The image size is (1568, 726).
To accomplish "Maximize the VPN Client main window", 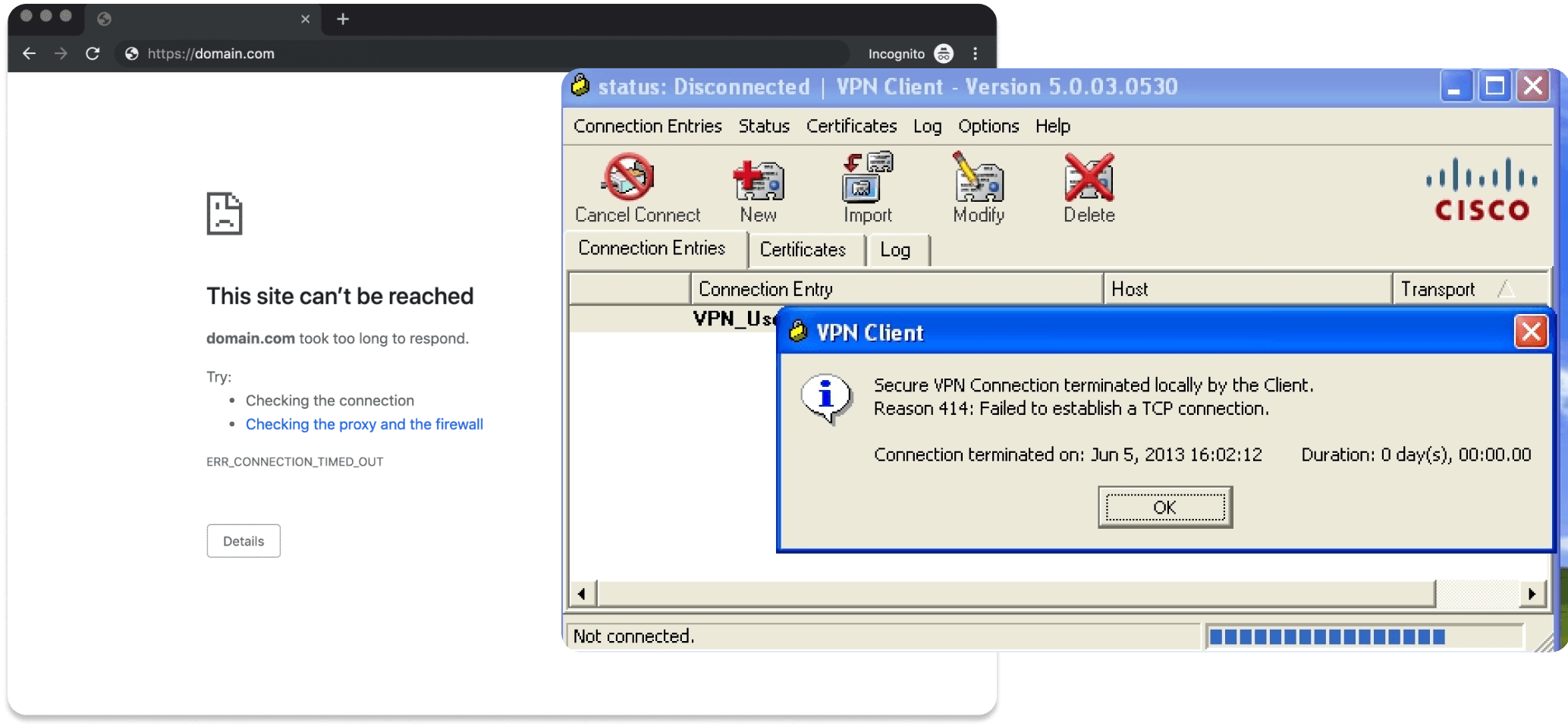I will (x=1495, y=86).
